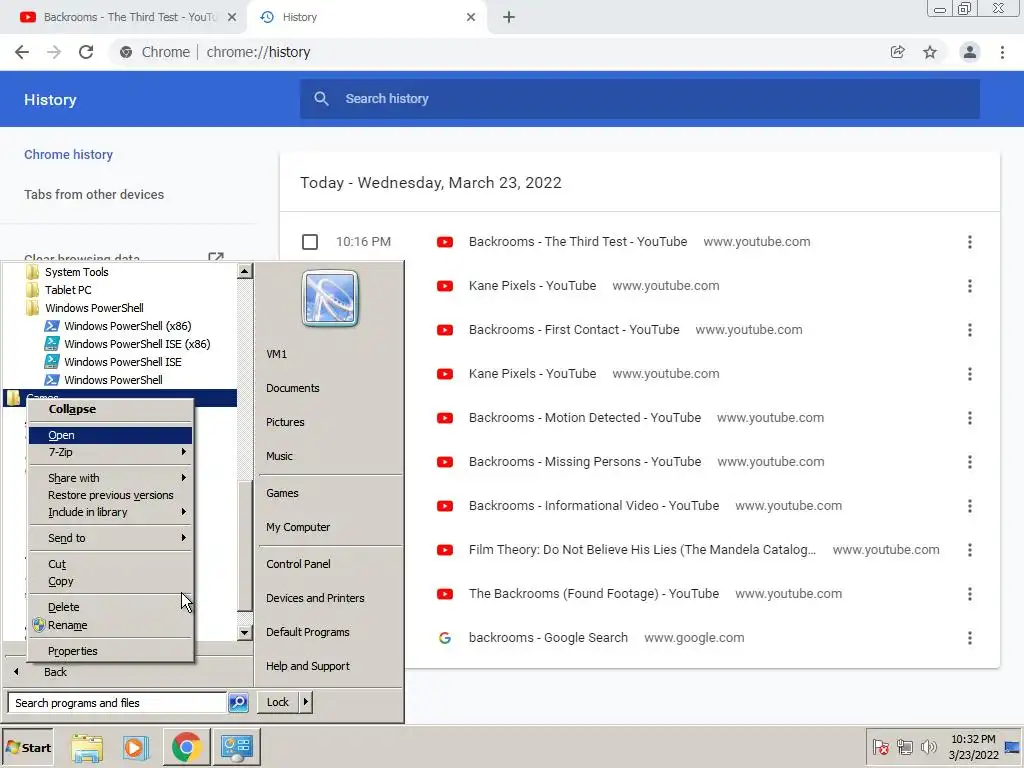This screenshot has width=1024, height=768.
Task: Select Chrome history in the sidebar
Action: [x=69, y=155]
